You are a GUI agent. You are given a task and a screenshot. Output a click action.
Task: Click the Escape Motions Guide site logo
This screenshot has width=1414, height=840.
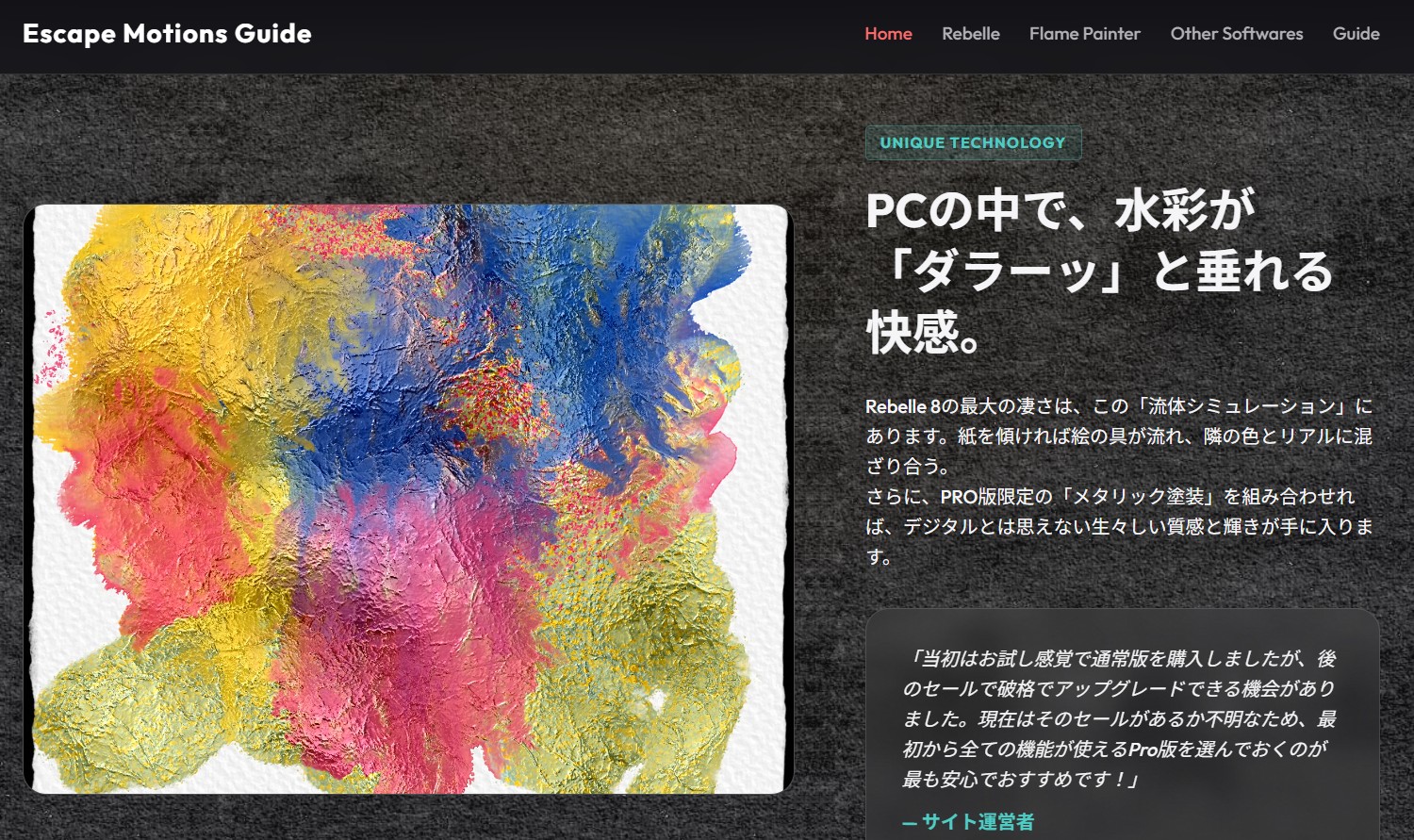click(x=168, y=34)
